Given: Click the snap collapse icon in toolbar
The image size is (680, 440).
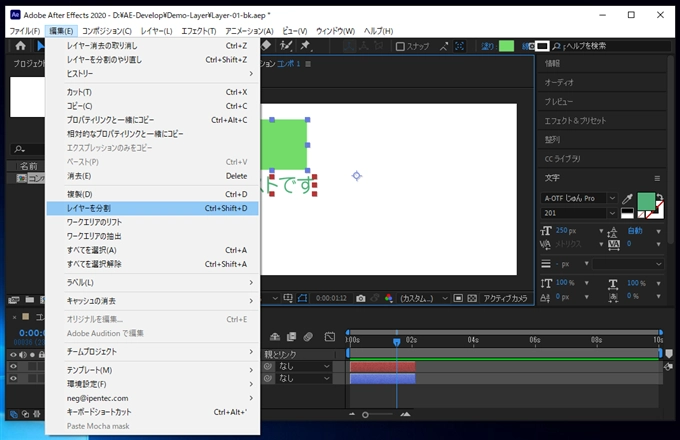Looking at the screenshot, I should [x=460, y=46].
